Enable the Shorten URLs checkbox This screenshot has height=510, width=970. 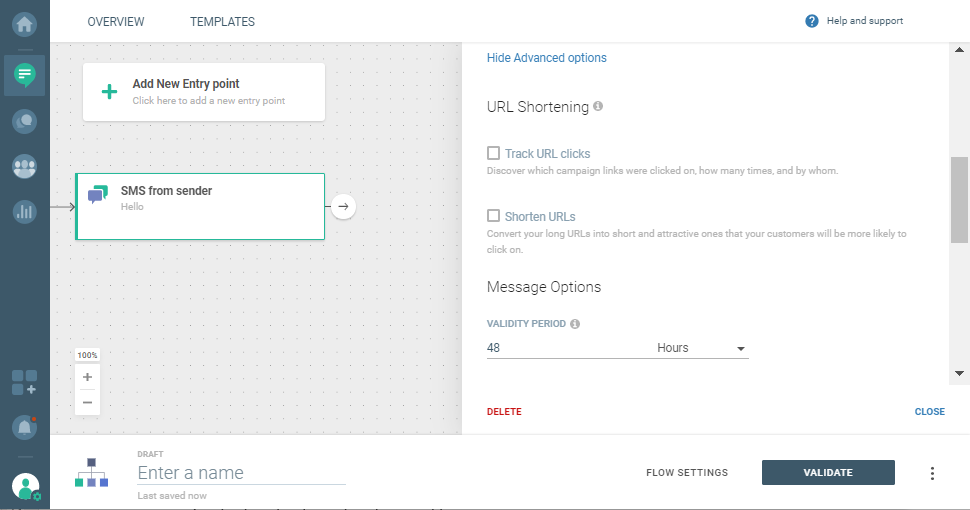[493, 216]
